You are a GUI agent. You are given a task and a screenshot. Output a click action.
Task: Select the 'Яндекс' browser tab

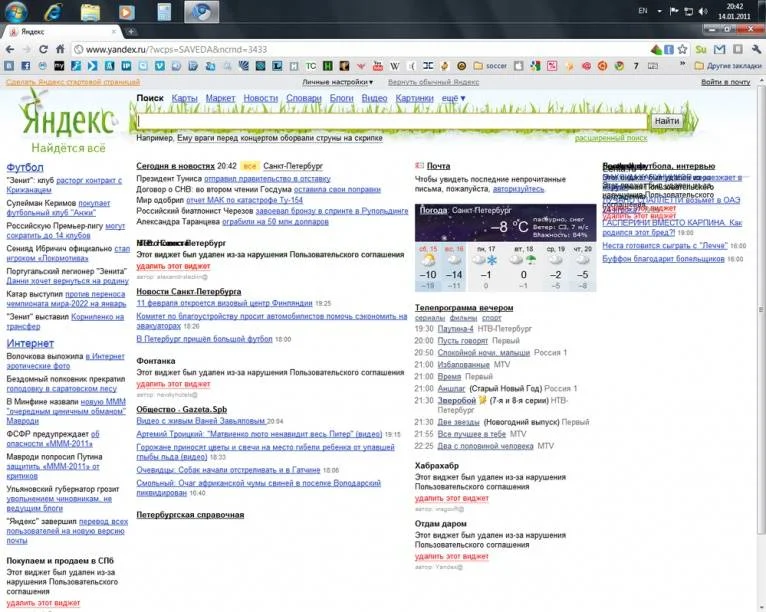click(x=61, y=32)
